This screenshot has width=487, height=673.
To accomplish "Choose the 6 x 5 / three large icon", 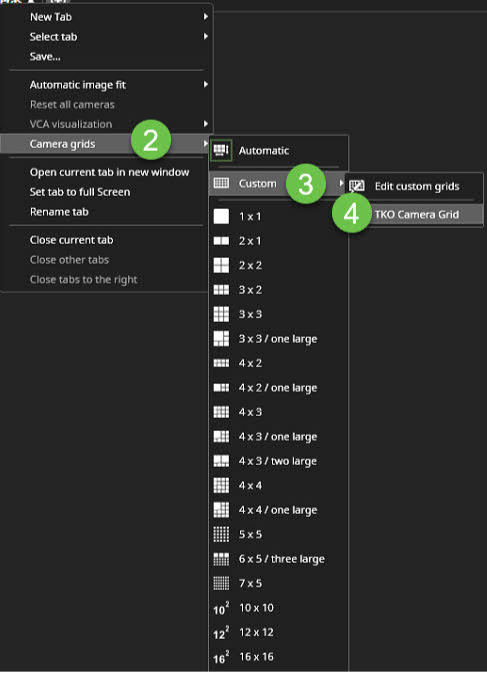I will tap(221, 559).
